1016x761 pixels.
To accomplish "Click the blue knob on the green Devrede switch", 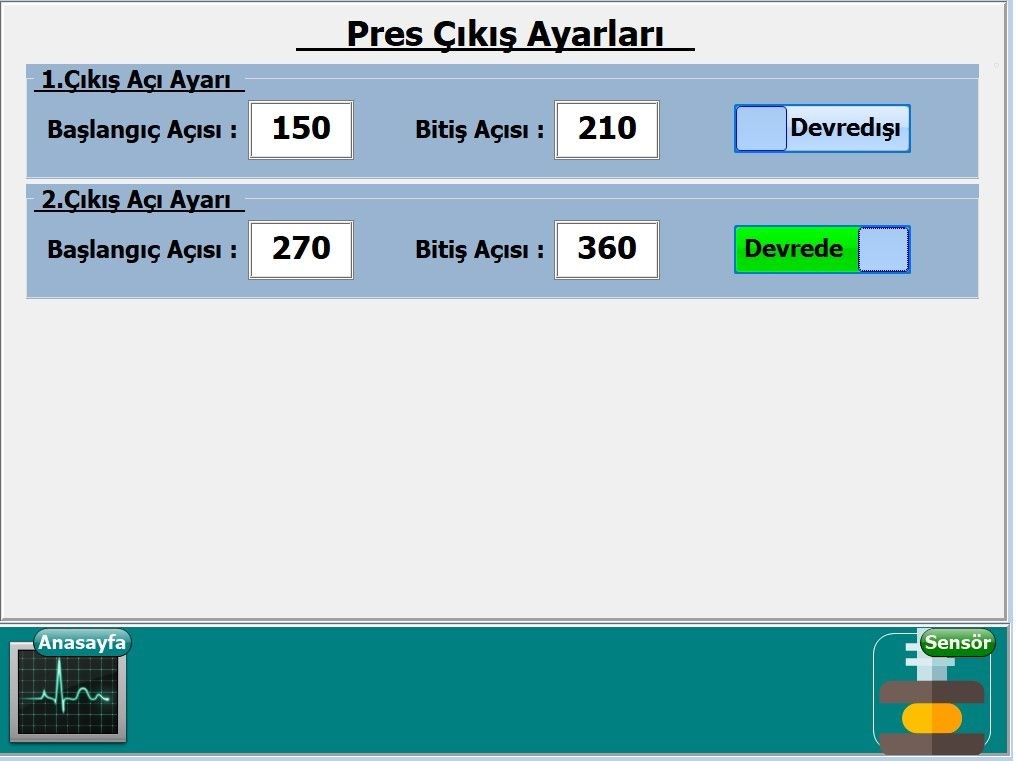I will [884, 249].
